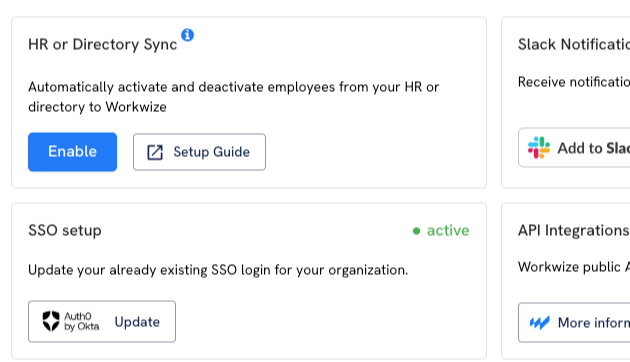The width and height of the screenshot is (630, 362).
Task: Enable HR or Directory Sync
Action: click(x=72, y=152)
